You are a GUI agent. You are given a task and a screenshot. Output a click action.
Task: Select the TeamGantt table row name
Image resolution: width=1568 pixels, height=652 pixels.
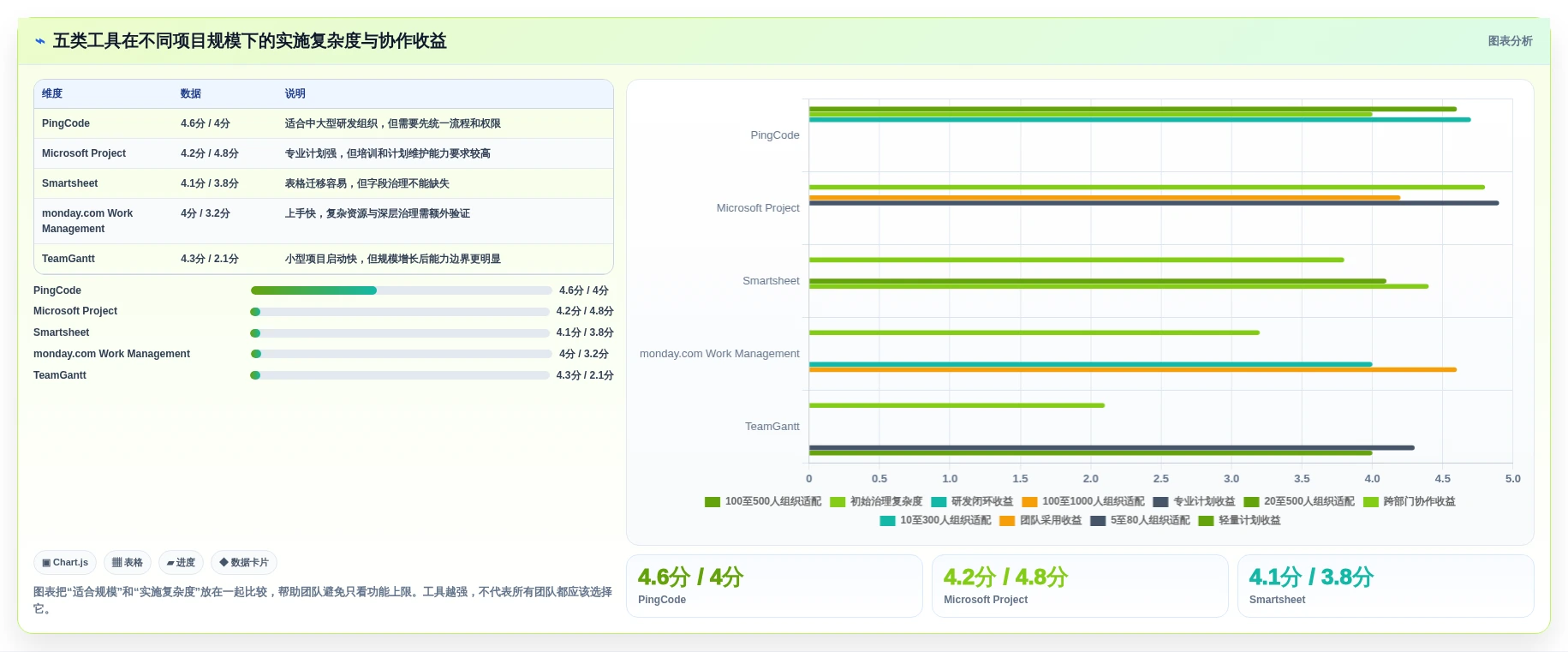coord(69,259)
